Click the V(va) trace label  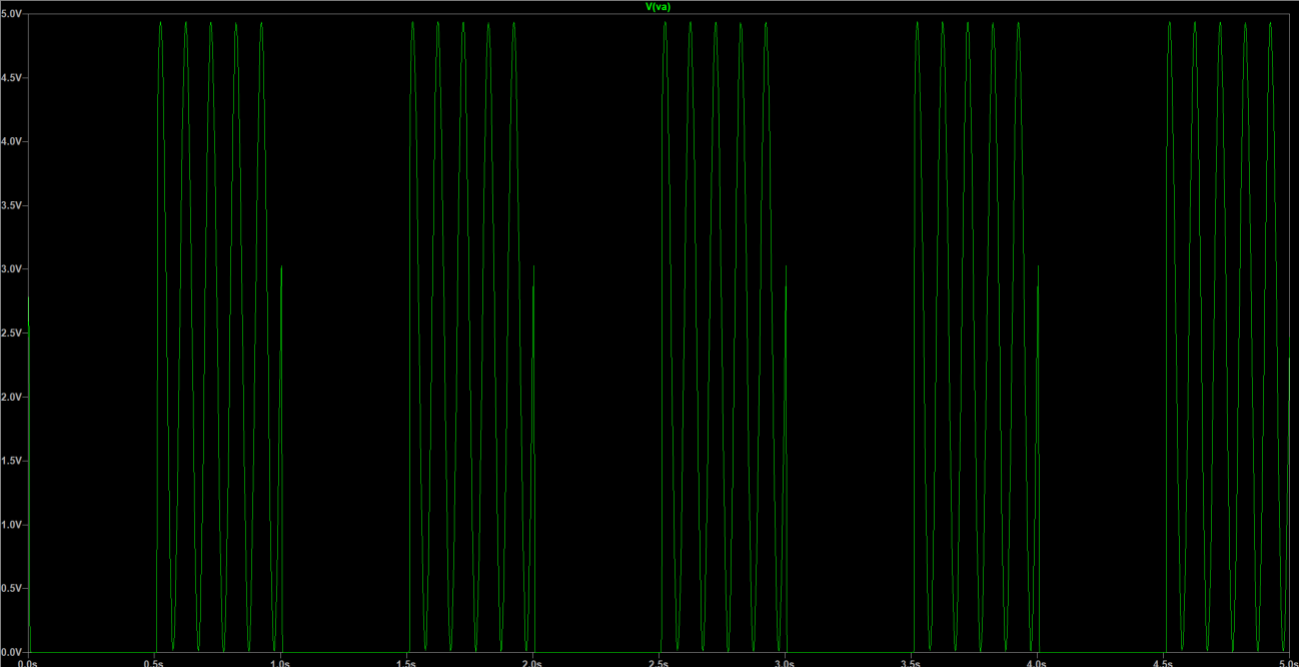pos(656,7)
